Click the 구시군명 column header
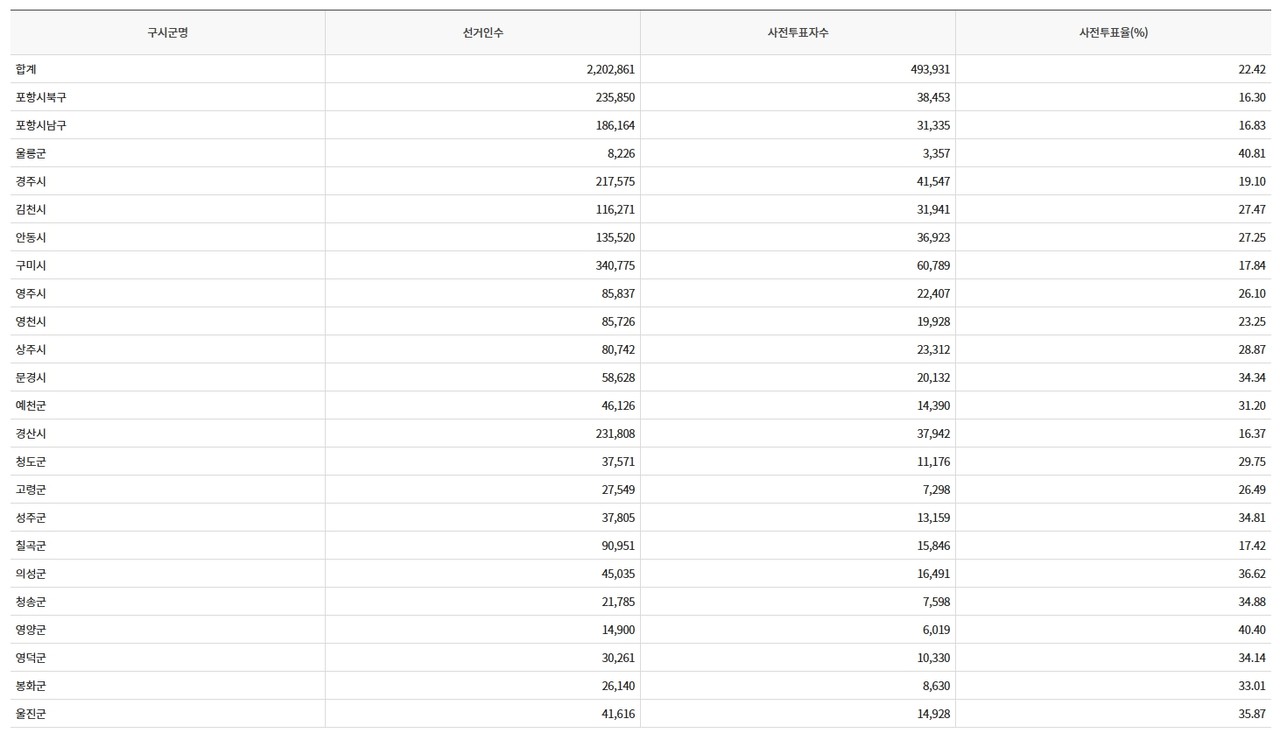1280x733 pixels. (x=167, y=33)
